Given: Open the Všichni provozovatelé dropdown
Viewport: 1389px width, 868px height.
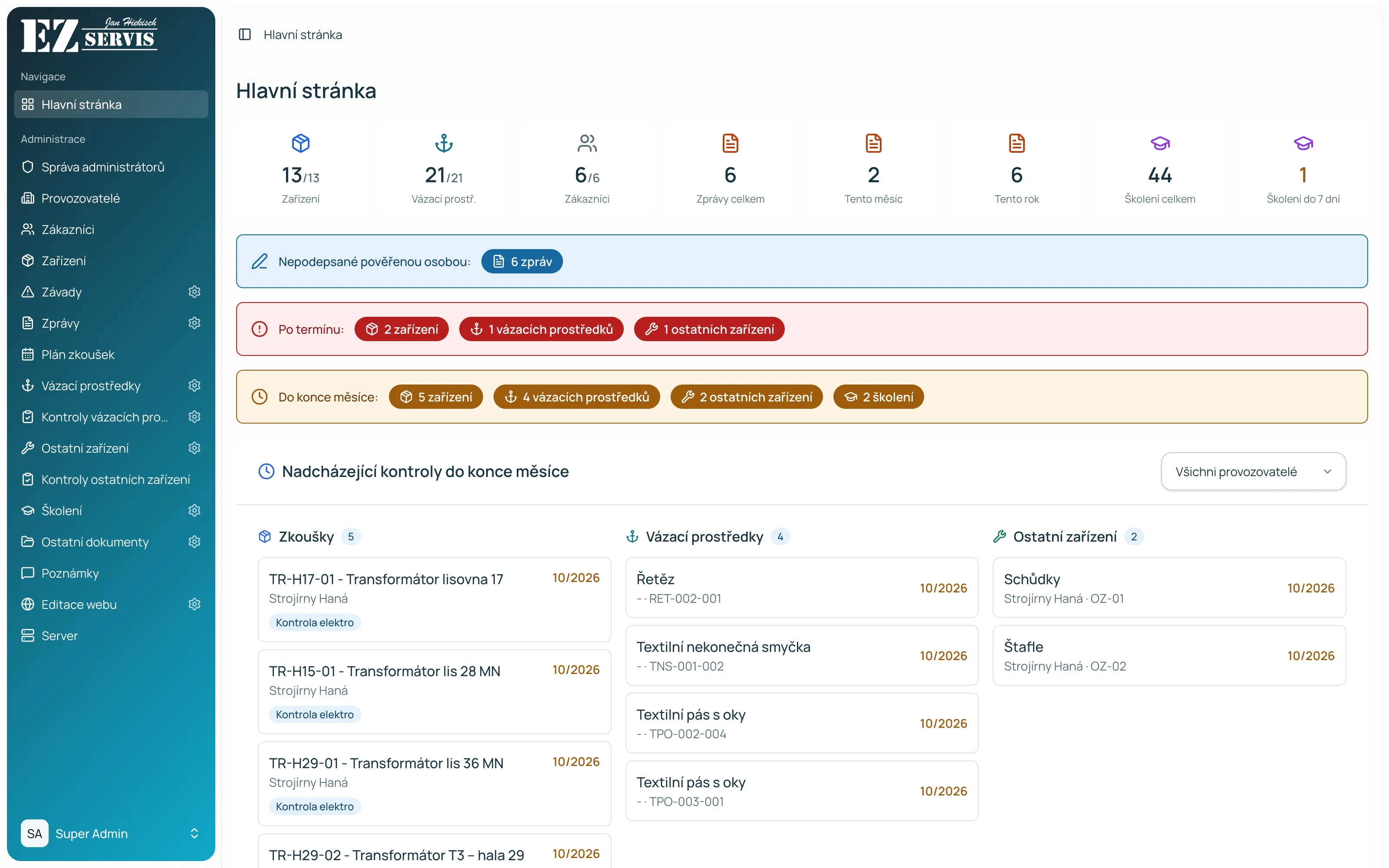Looking at the screenshot, I should point(1253,471).
